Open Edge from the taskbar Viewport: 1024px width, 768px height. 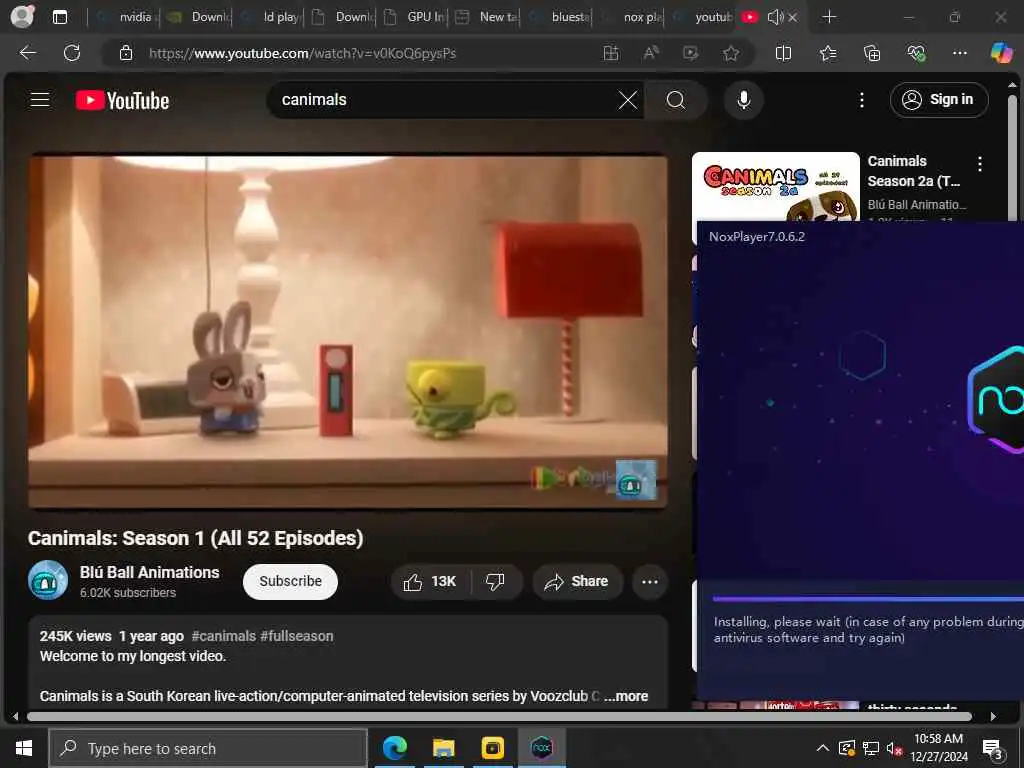pyautogui.click(x=394, y=748)
